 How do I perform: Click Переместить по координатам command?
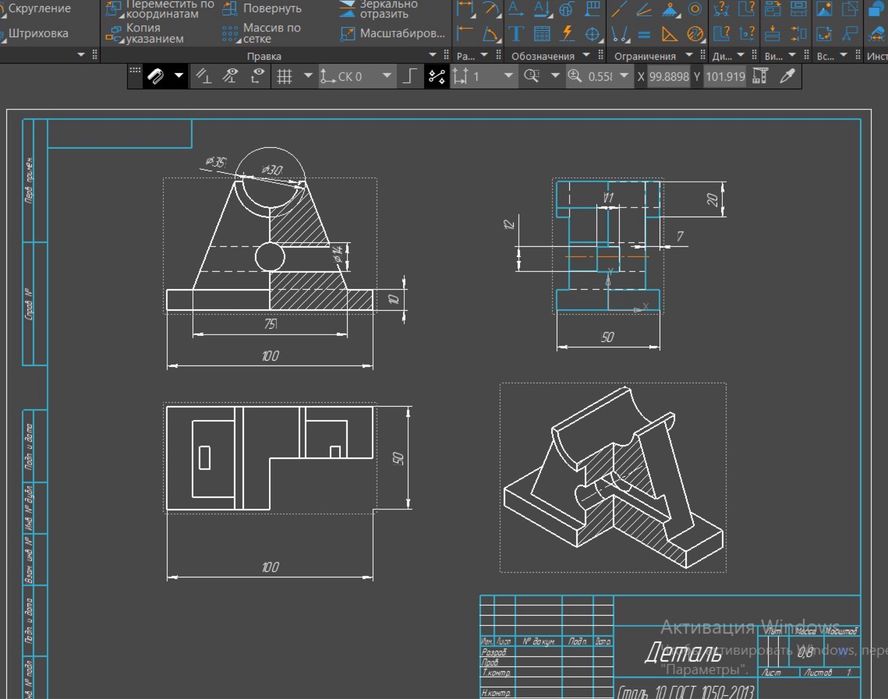pos(160,8)
